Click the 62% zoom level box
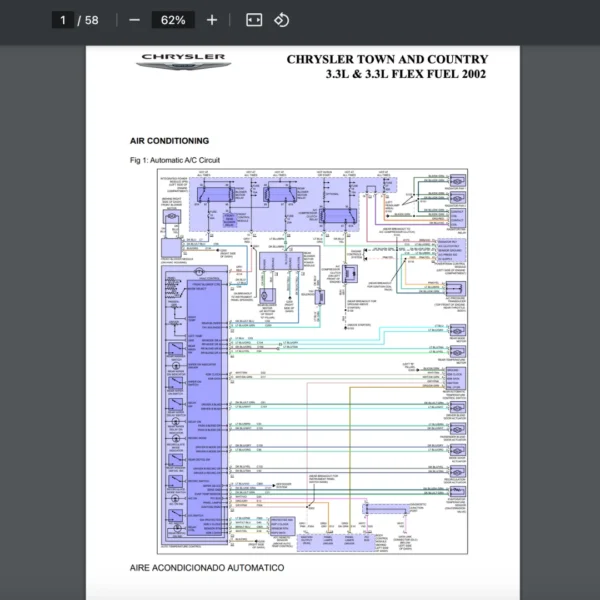The width and height of the screenshot is (600, 600). (x=172, y=20)
